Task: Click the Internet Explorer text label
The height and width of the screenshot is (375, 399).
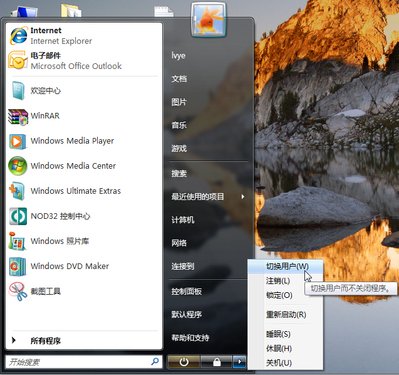Action: pos(61,41)
